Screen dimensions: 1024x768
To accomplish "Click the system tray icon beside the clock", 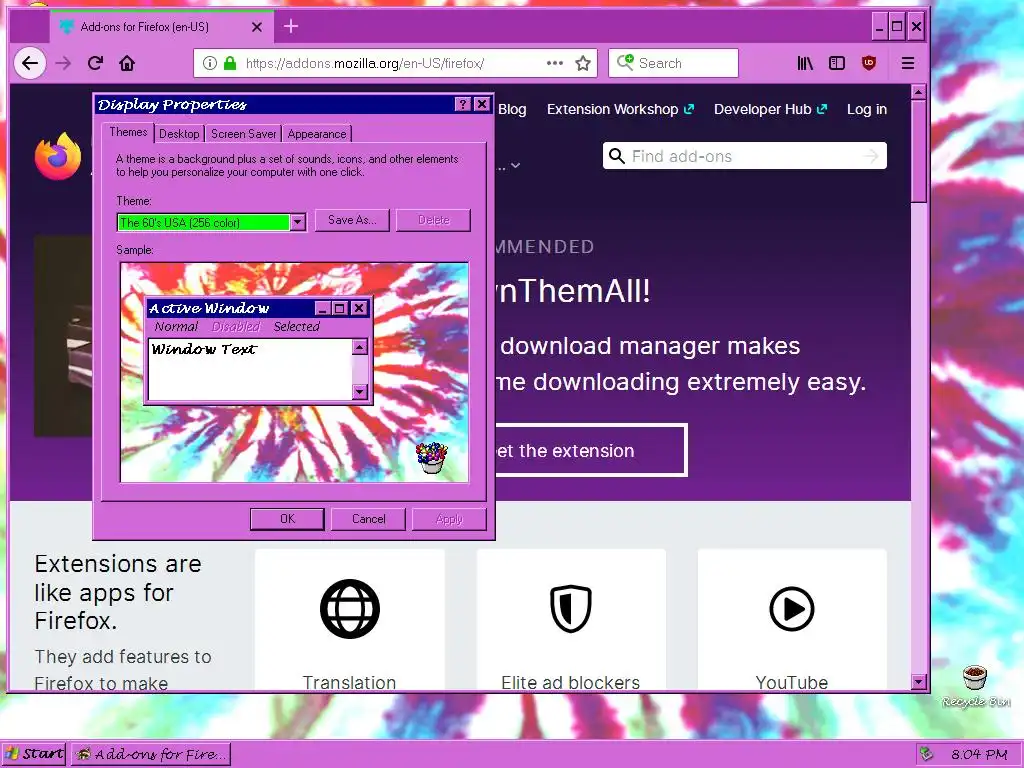I will click(925, 754).
